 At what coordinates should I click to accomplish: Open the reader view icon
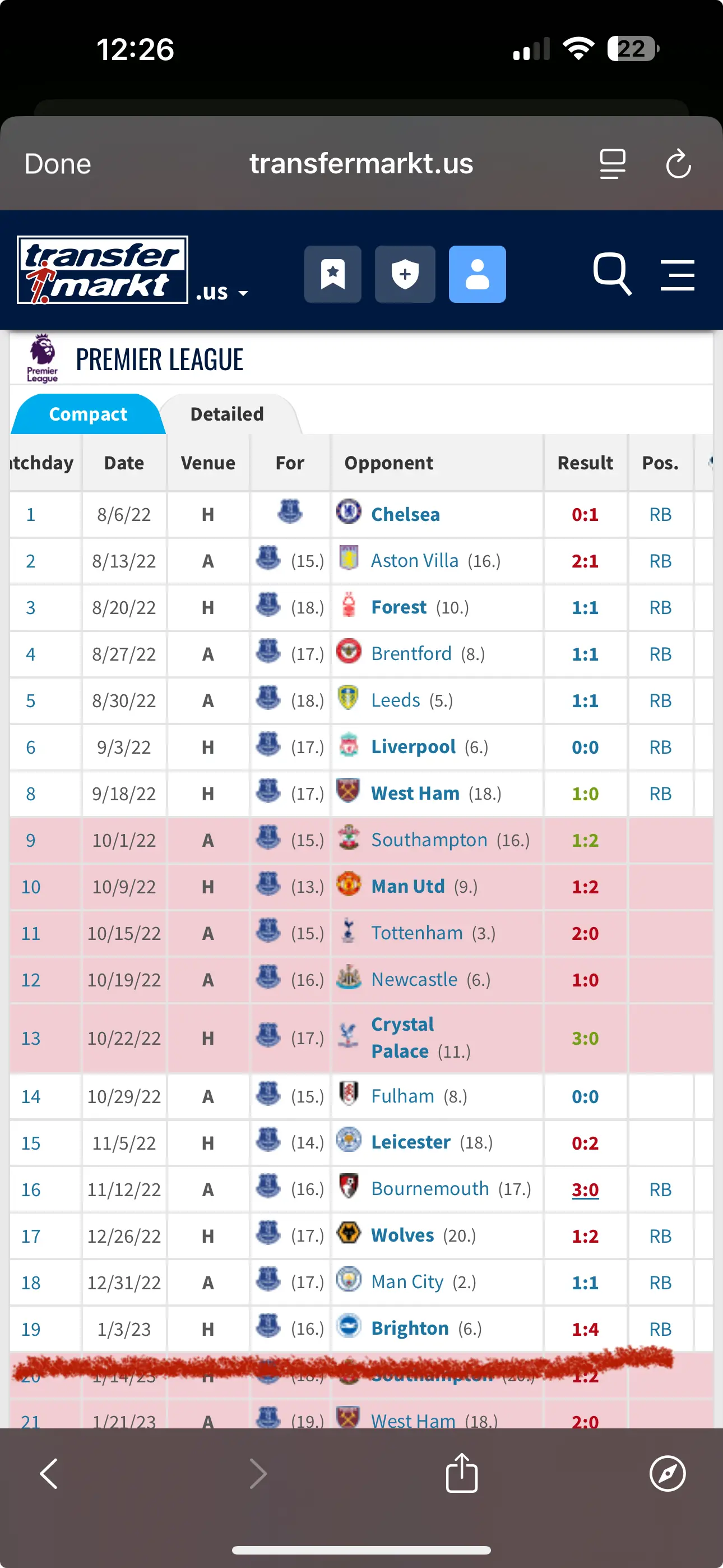click(x=612, y=164)
